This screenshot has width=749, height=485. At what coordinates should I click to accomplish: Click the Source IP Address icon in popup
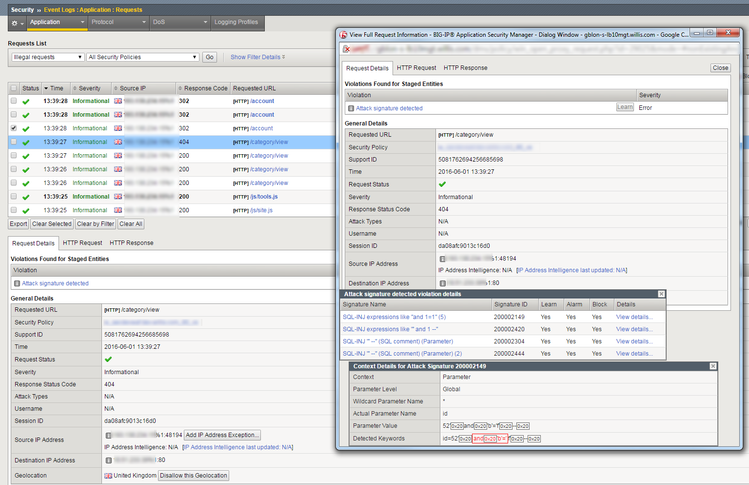[x=442, y=259]
